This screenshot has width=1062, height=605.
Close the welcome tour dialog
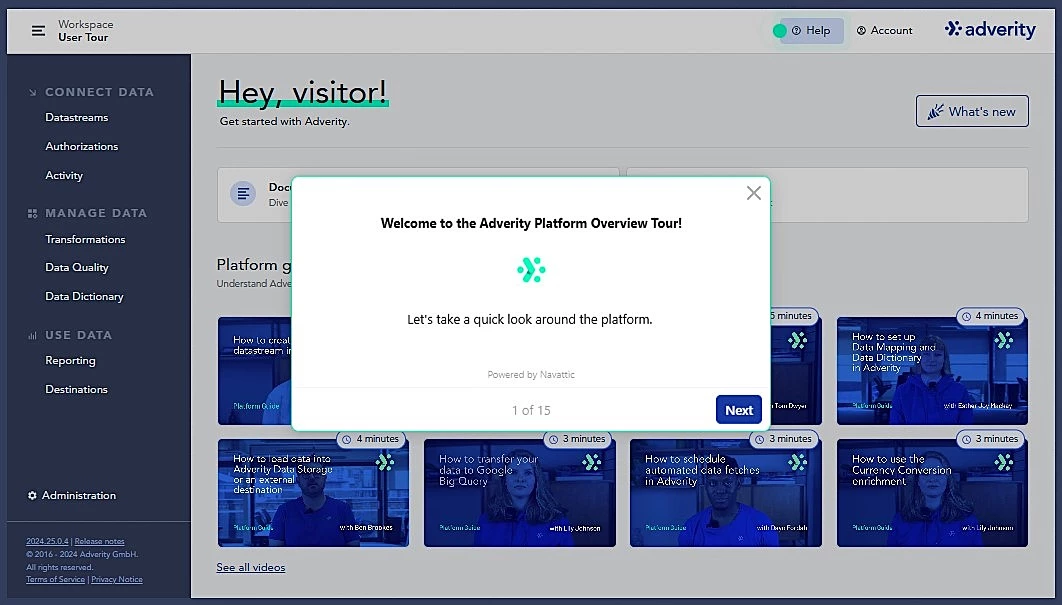[753, 193]
